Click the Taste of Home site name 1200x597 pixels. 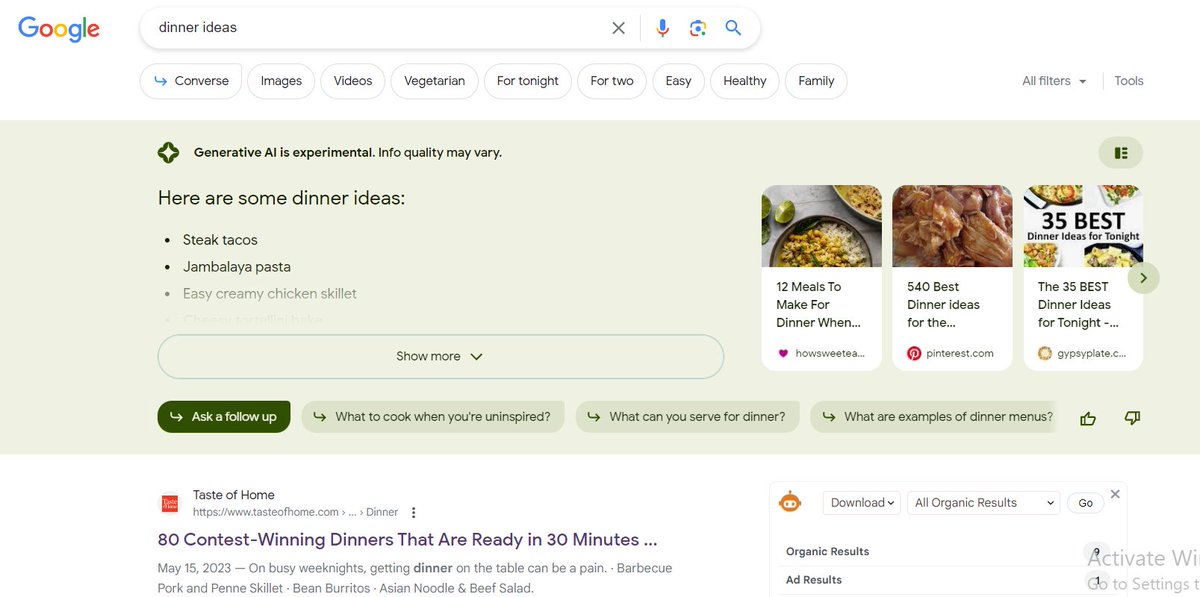click(234, 495)
